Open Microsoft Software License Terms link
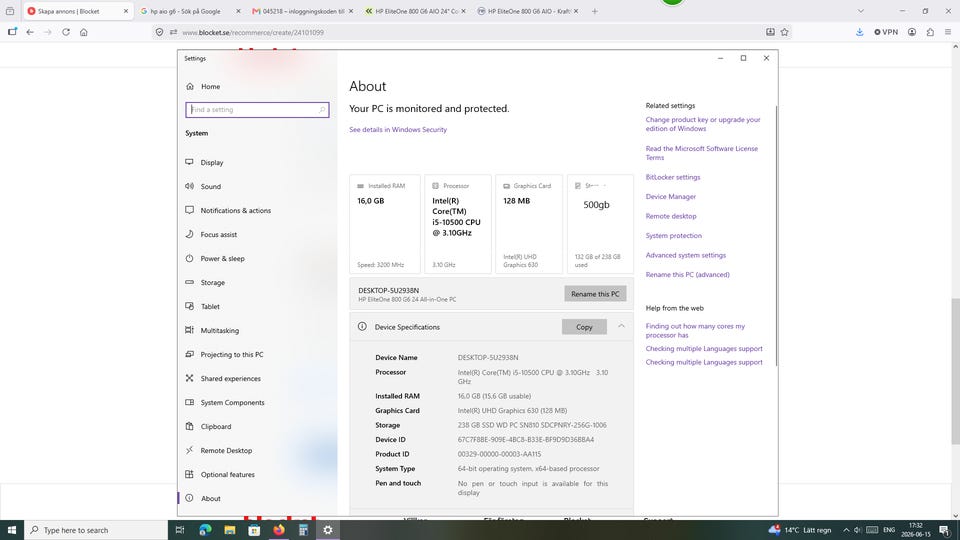960x540 pixels. pos(702,153)
